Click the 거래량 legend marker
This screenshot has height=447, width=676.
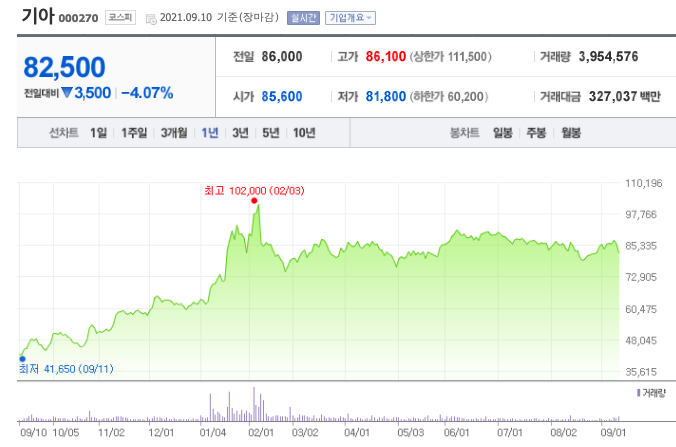(x=638, y=393)
